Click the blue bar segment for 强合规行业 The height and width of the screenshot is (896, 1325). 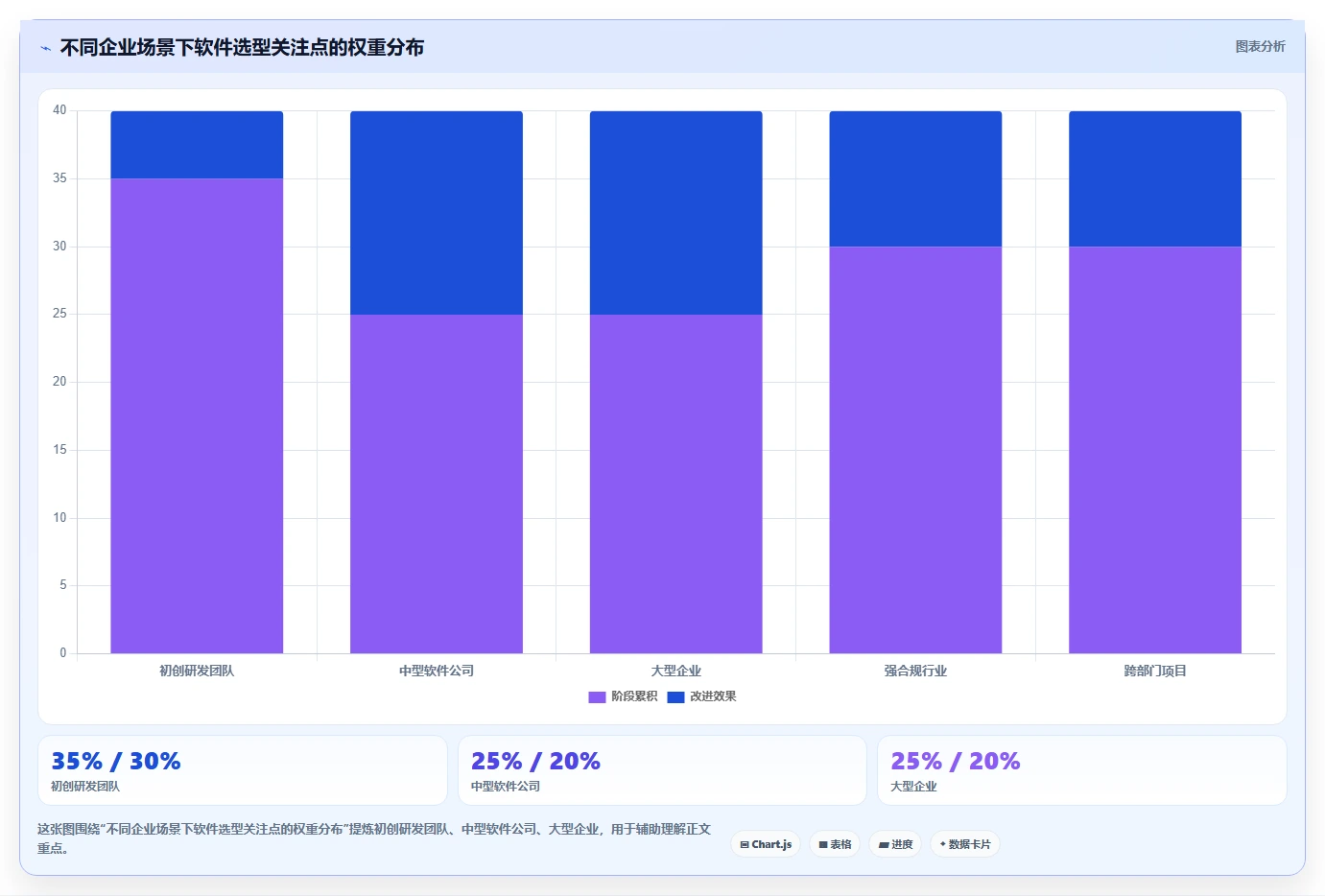915,178
